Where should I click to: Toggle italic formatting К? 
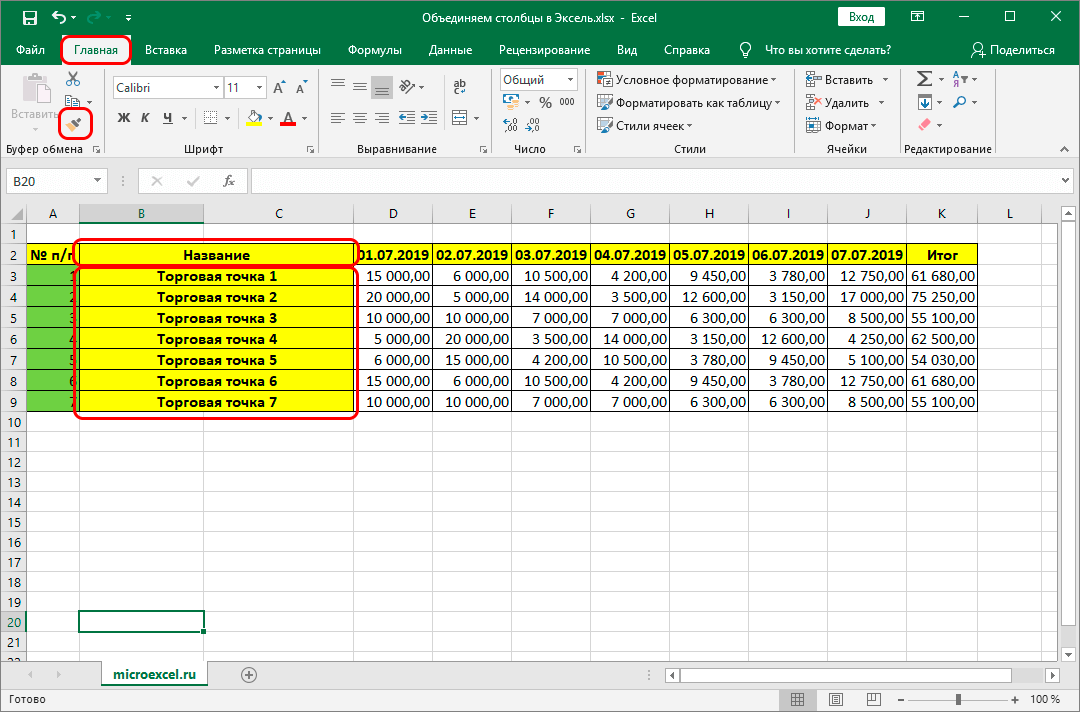145,118
